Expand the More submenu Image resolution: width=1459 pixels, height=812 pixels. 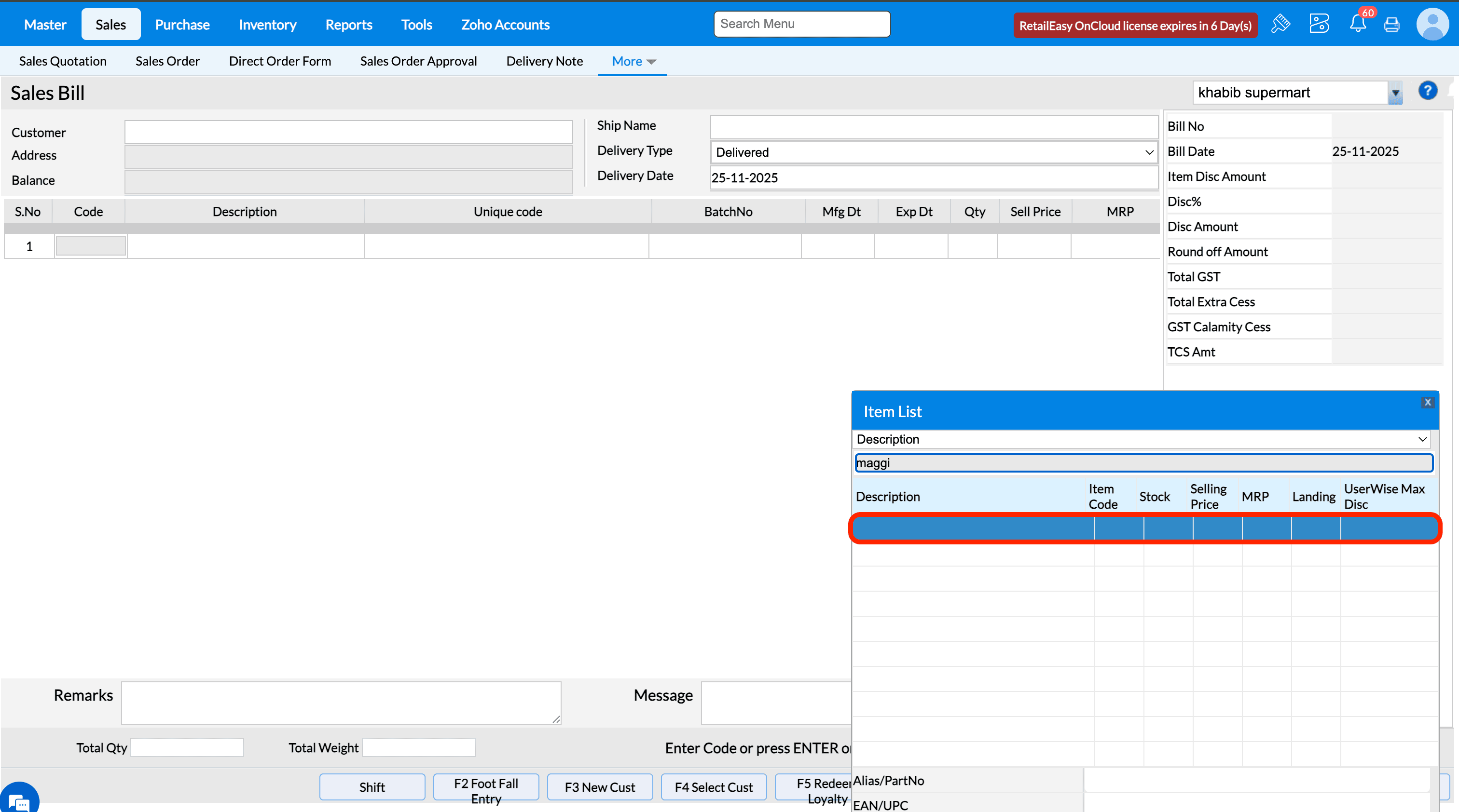[x=633, y=61]
